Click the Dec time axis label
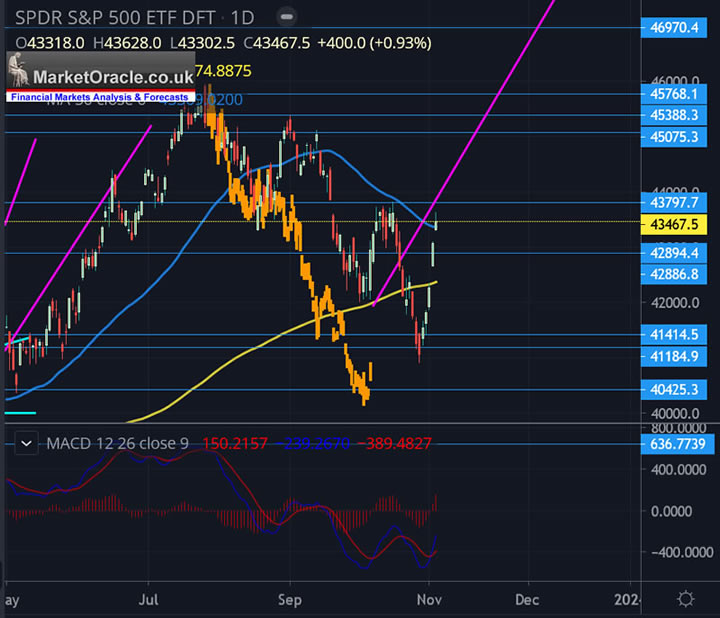 click(x=527, y=600)
